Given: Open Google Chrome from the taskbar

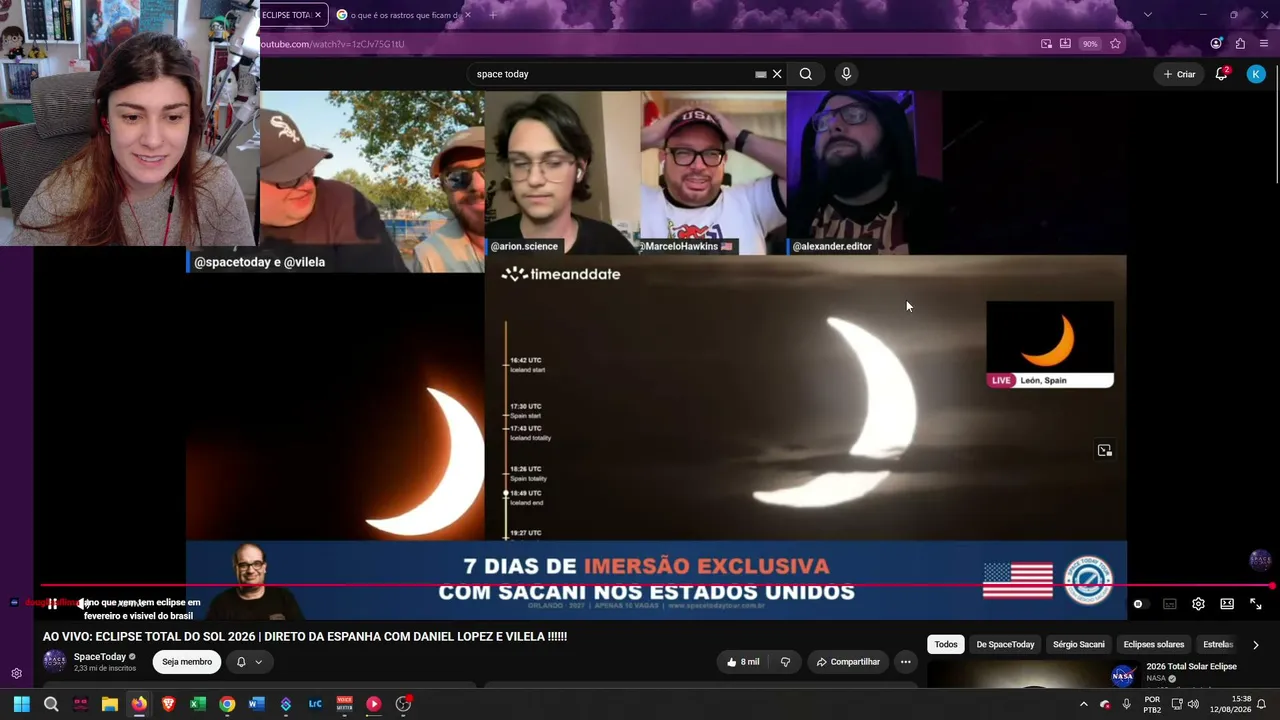Looking at the screenshot, I should pyautogui.click(x=227, y=704).
